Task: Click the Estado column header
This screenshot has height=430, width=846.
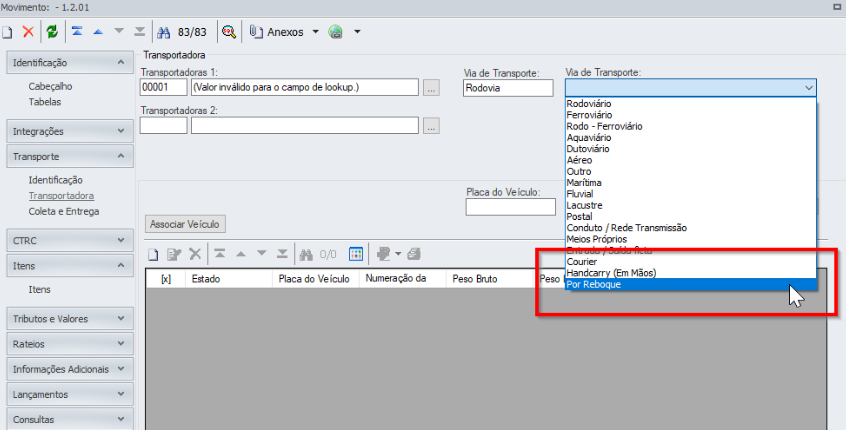Action: click(x=229, y=279)
